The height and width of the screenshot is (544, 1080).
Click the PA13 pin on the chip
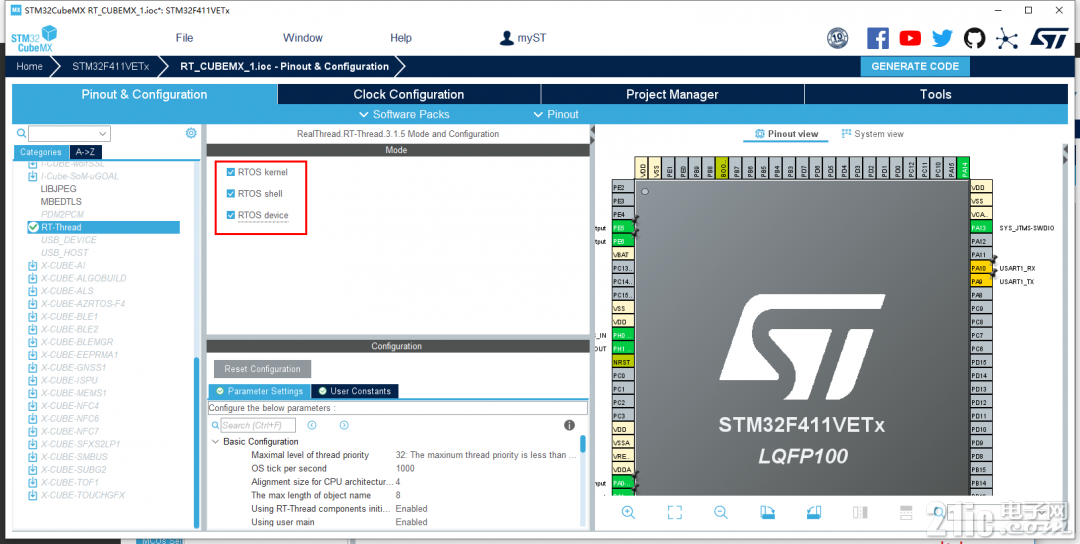(x=981, y=228)
